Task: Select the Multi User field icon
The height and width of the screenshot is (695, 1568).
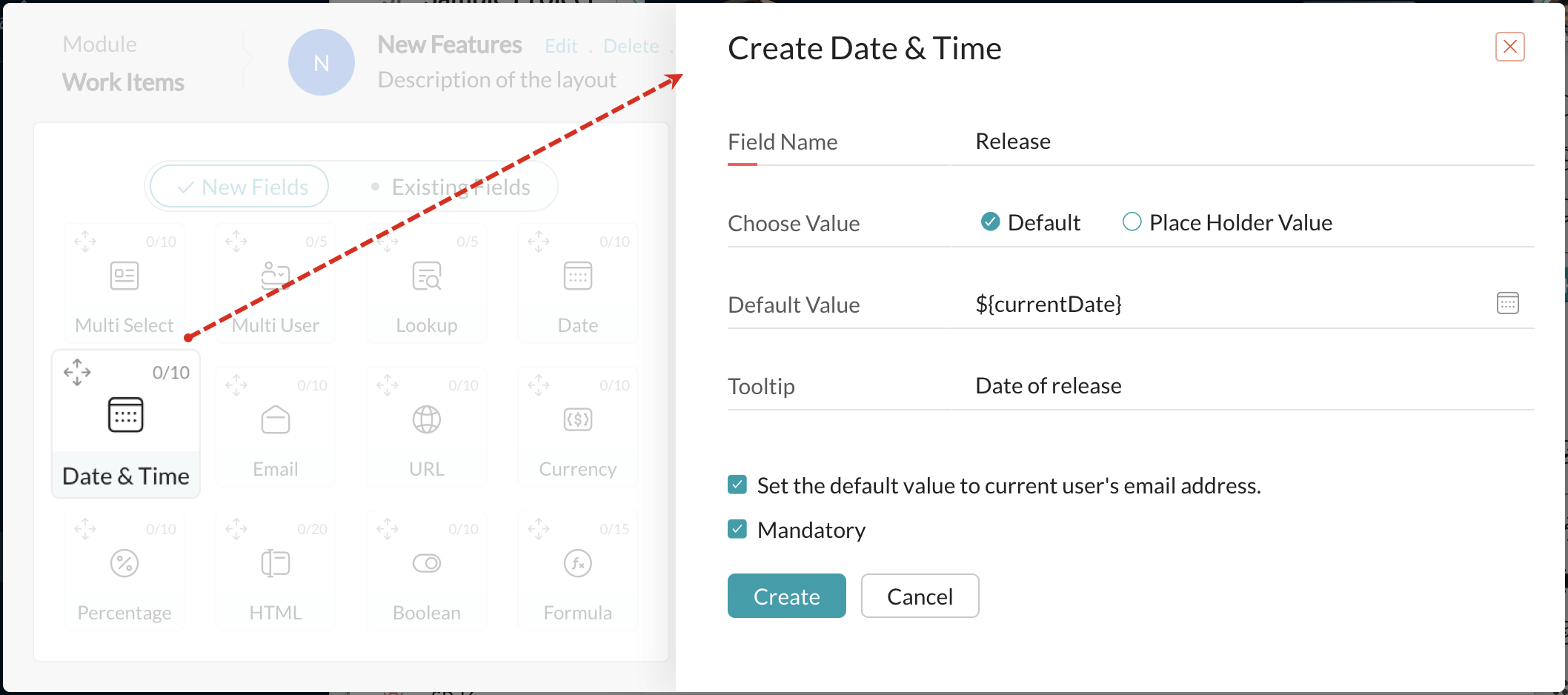Action: (x=276, y=276)
